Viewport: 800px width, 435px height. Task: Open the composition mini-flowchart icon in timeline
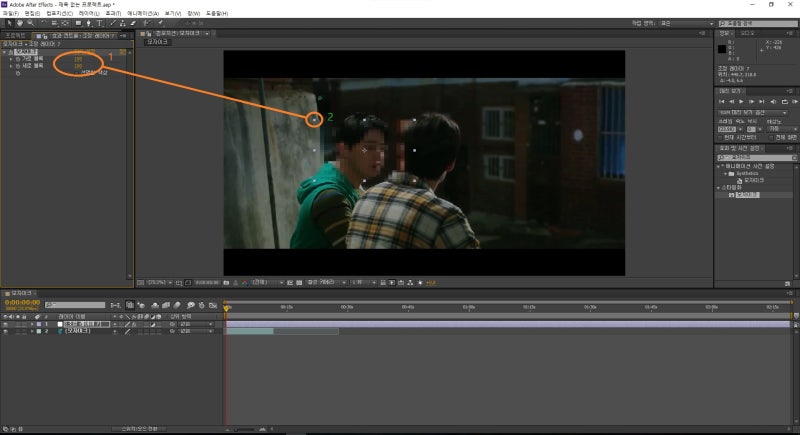(115, 305)
